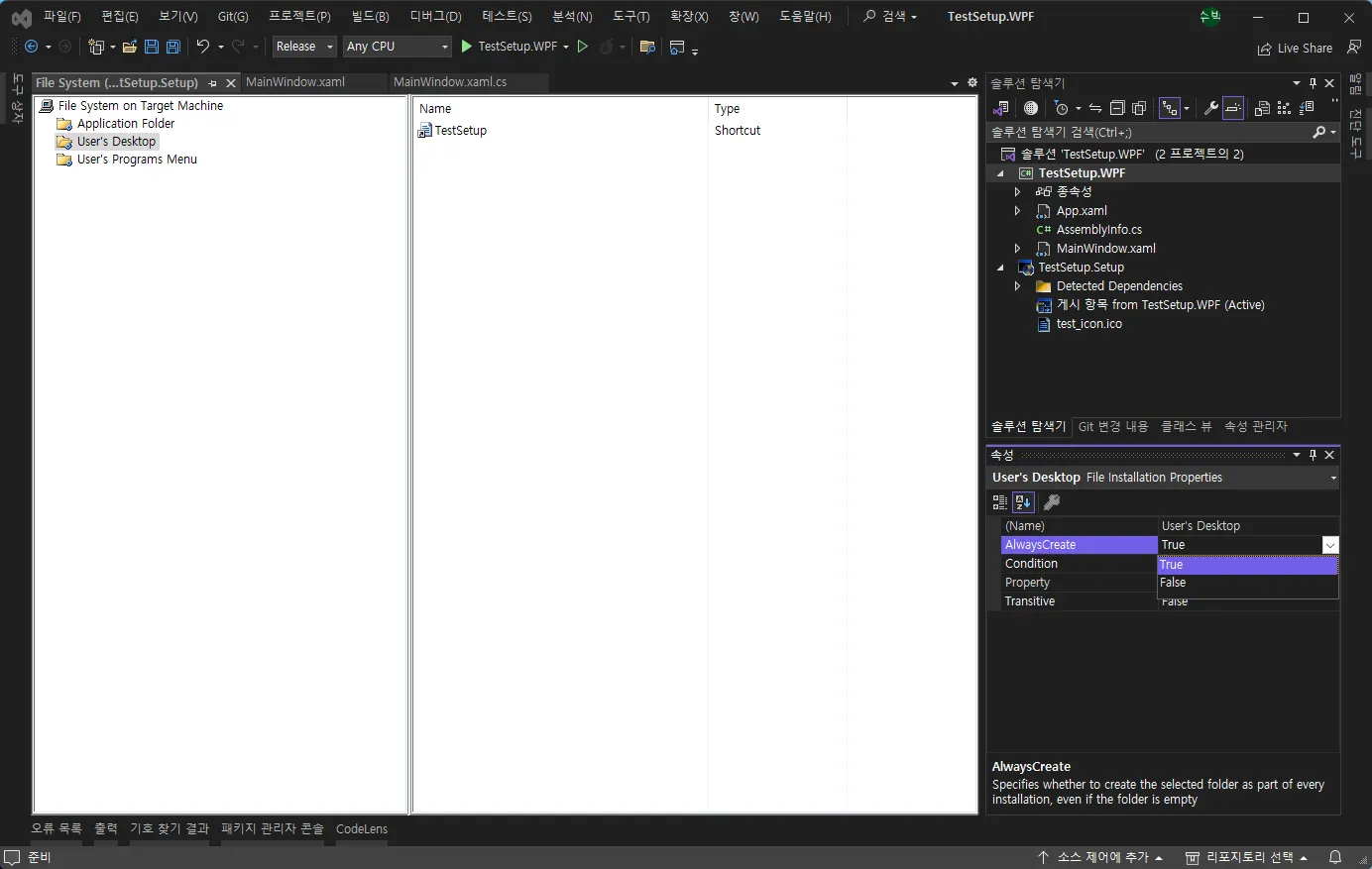Click the Open File folder icon
This screenshot has width=1372, height=869.
click(130, 47)
